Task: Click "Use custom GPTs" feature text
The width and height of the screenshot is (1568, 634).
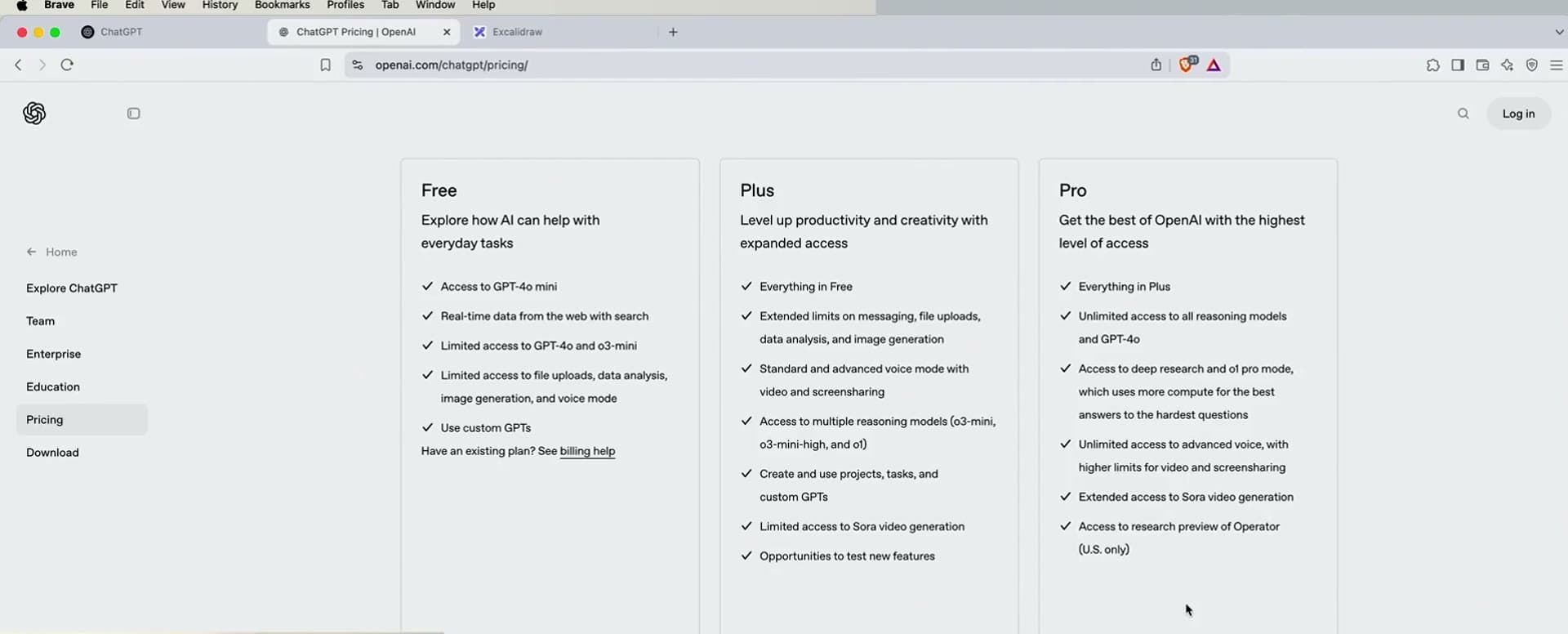Action: click(486, 428)
